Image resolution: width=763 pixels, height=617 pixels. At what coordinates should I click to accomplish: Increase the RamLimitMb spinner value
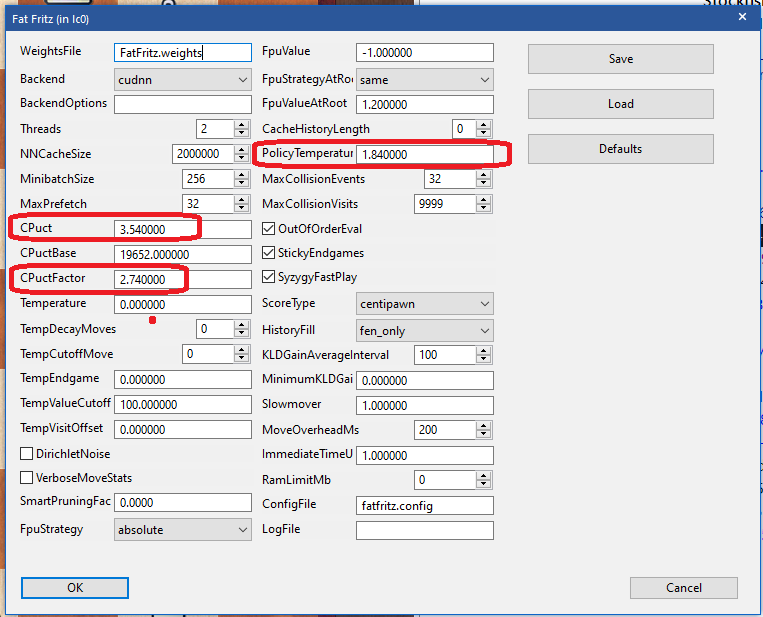click(484, 475)
